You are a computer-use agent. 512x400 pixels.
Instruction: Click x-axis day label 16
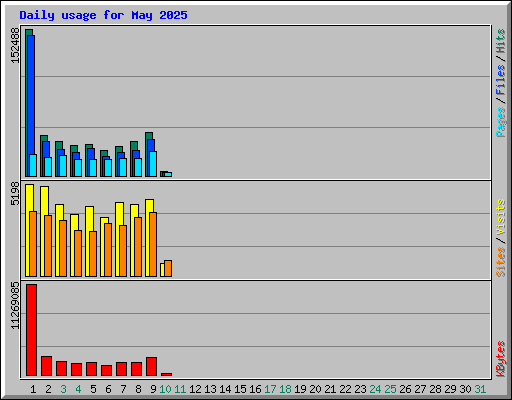coord(255,389)
